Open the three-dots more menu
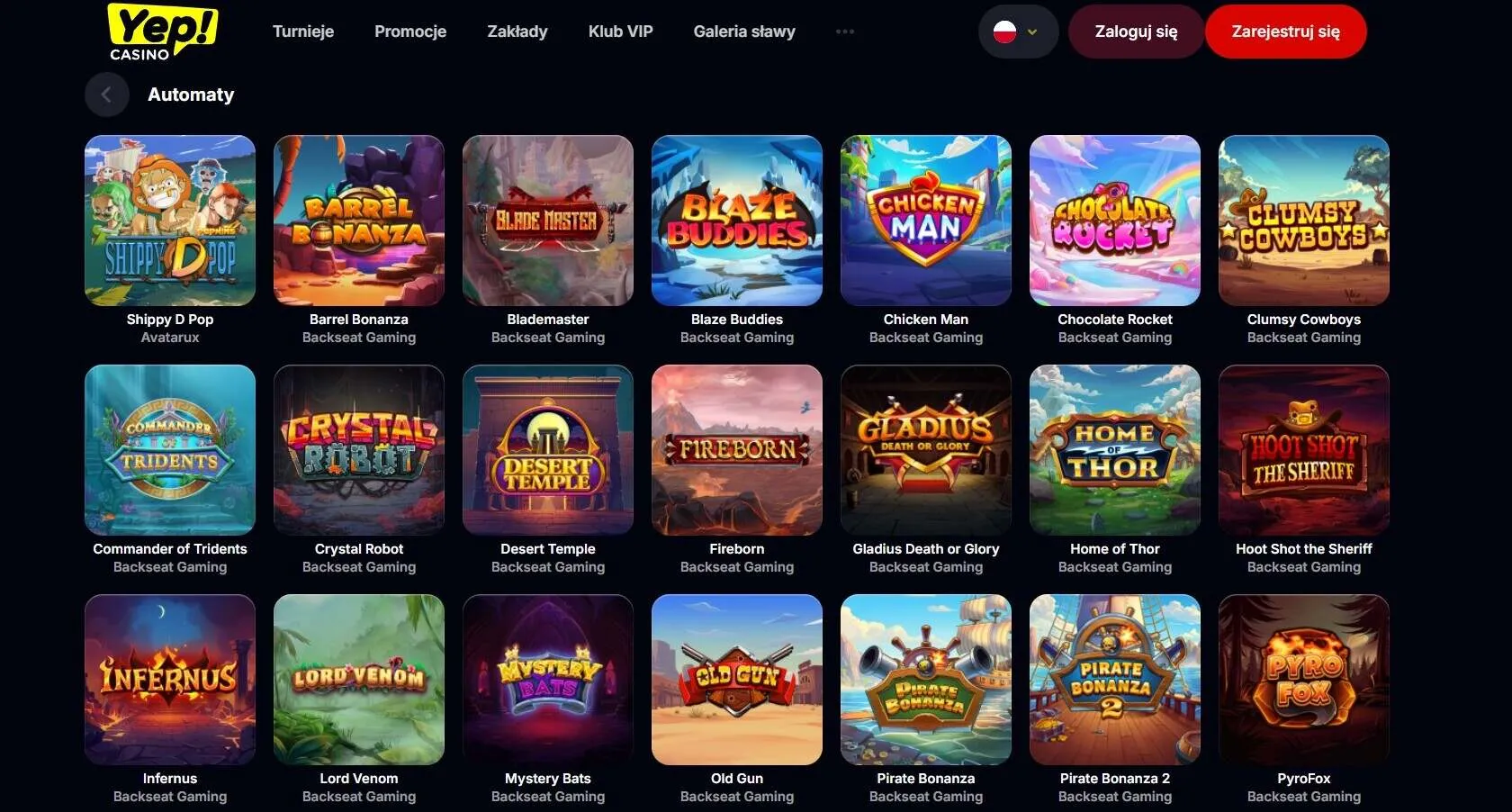 point(844,32)
